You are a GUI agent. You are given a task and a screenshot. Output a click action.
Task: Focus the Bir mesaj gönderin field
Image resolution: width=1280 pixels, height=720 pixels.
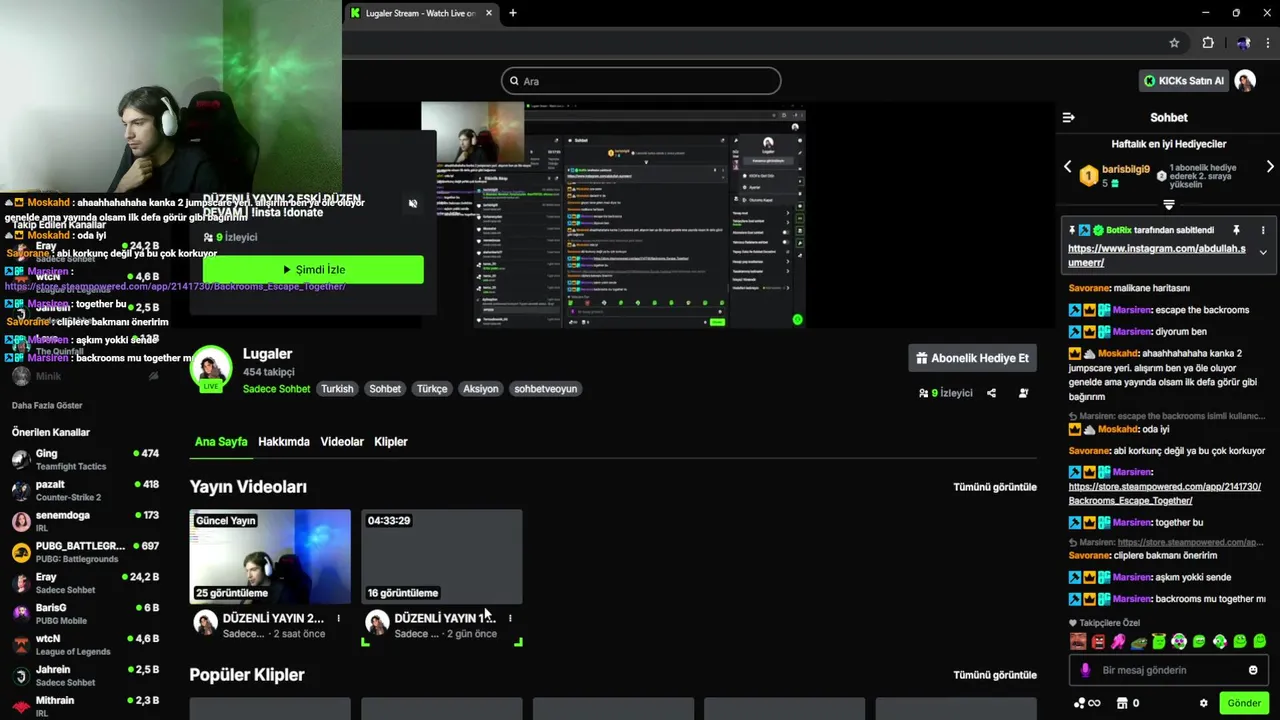pyautogui.click(x=1168, y=670)
